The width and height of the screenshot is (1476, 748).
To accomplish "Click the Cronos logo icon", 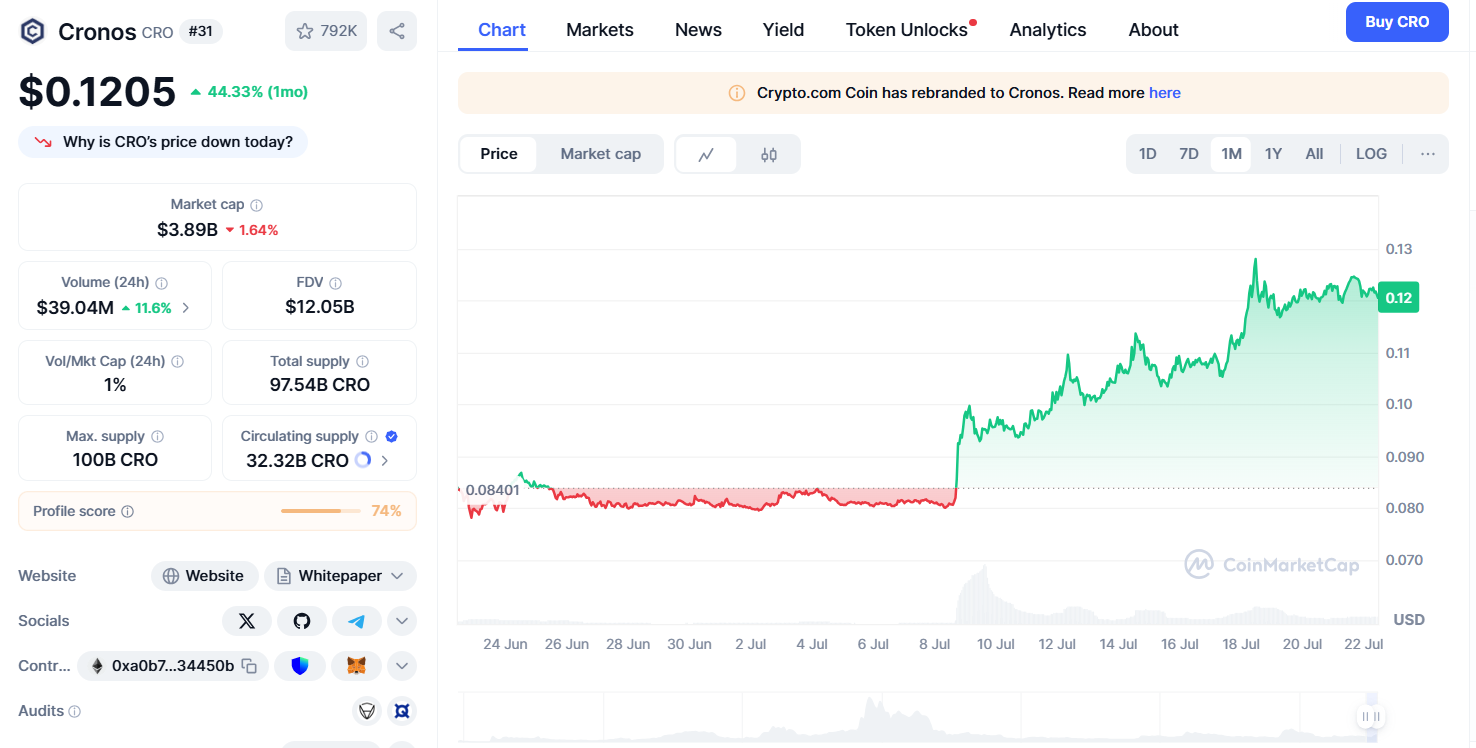I will 33,31.
